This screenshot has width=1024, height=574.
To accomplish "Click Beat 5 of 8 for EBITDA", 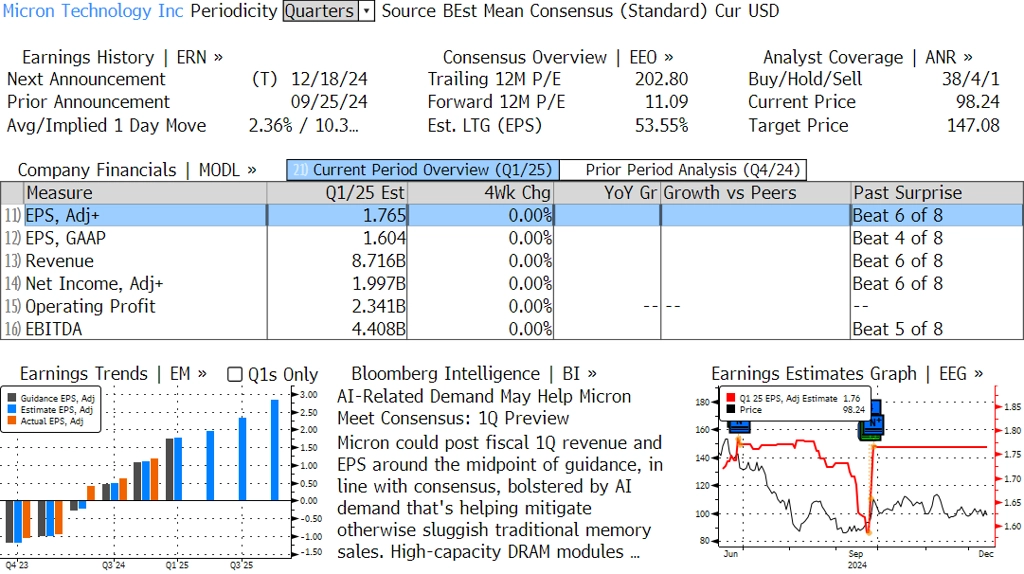I will (898, 329).
